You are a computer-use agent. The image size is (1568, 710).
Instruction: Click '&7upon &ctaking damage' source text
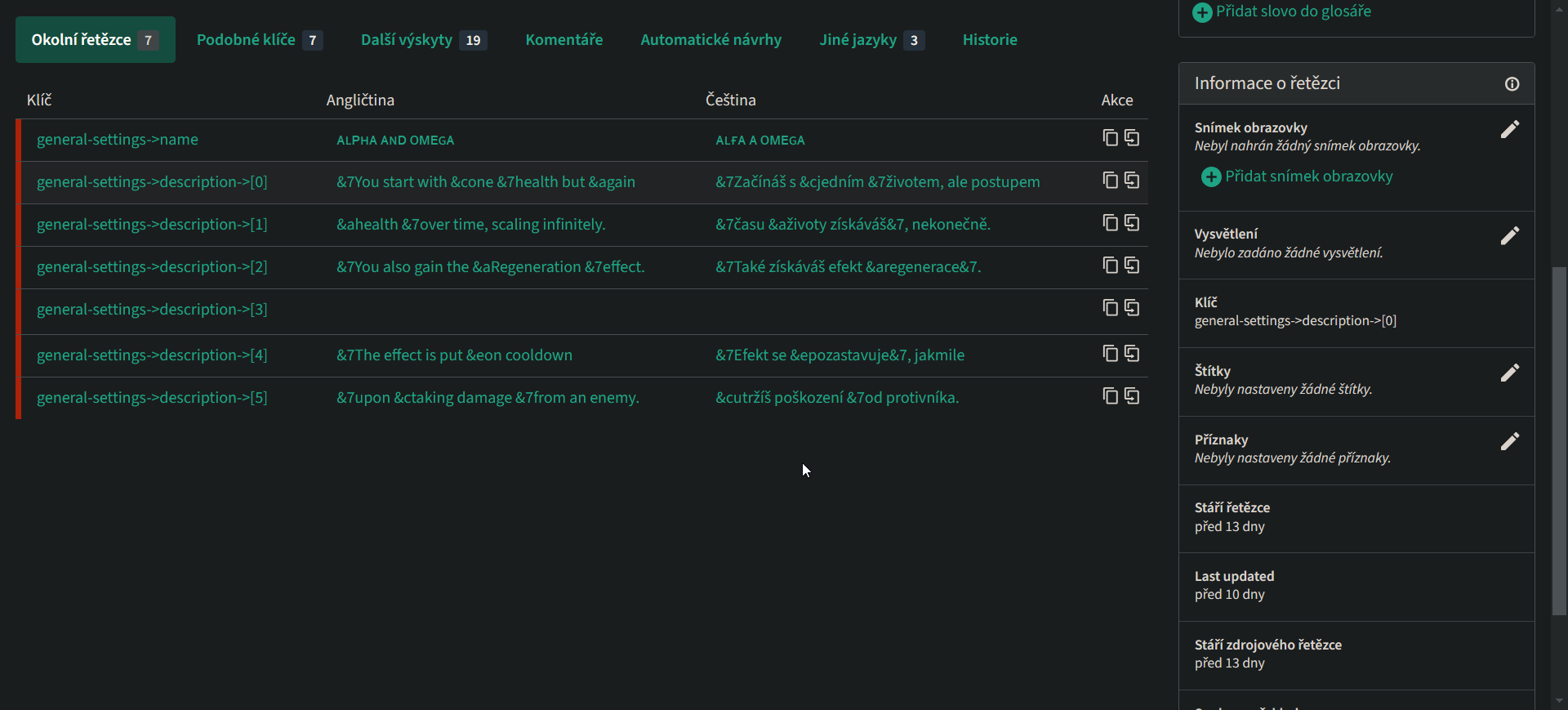[x=488, y=398]
